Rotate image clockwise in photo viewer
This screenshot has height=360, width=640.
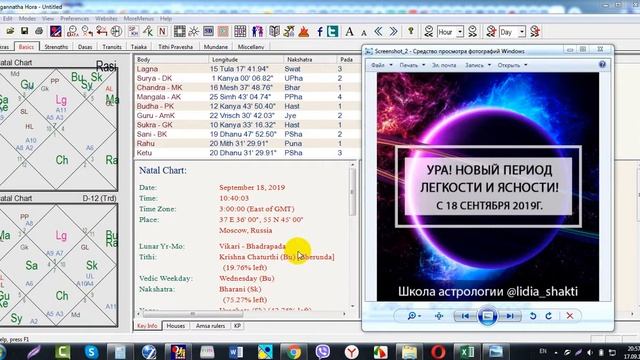pyautogui.click(x=549, y=316)
